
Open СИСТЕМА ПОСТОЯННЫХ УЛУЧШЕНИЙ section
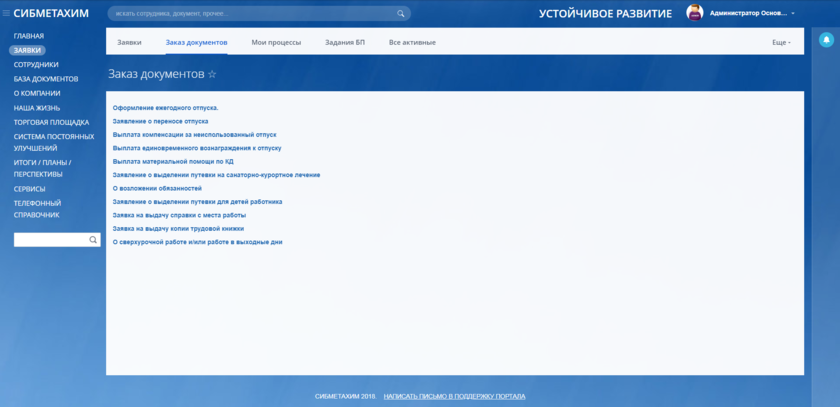[x=54, y=142]
